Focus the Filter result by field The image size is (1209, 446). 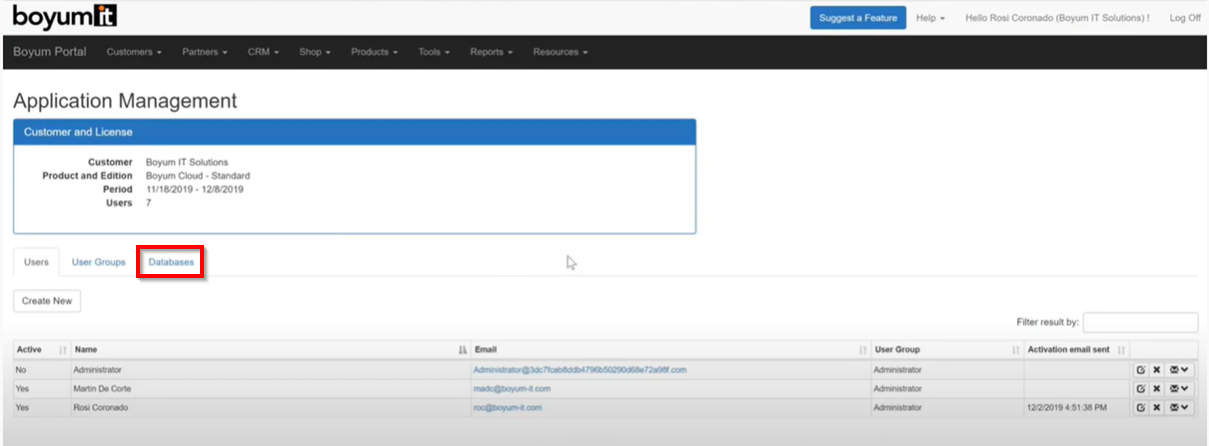(x=1140, y=322)
